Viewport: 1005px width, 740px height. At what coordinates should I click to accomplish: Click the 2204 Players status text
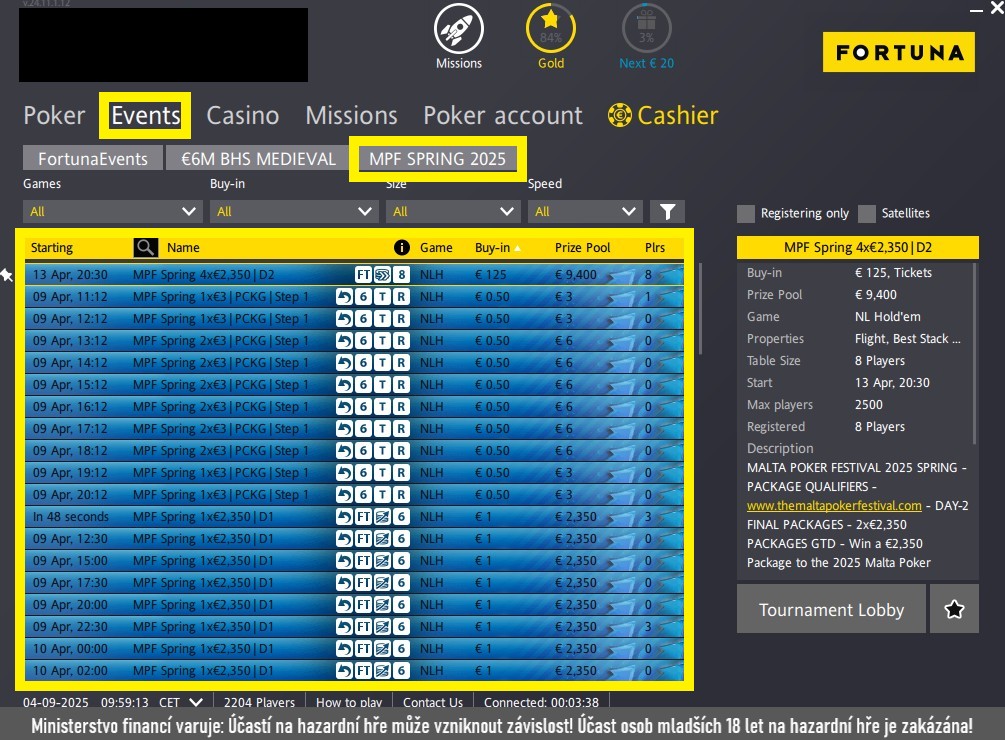point(259,702)
